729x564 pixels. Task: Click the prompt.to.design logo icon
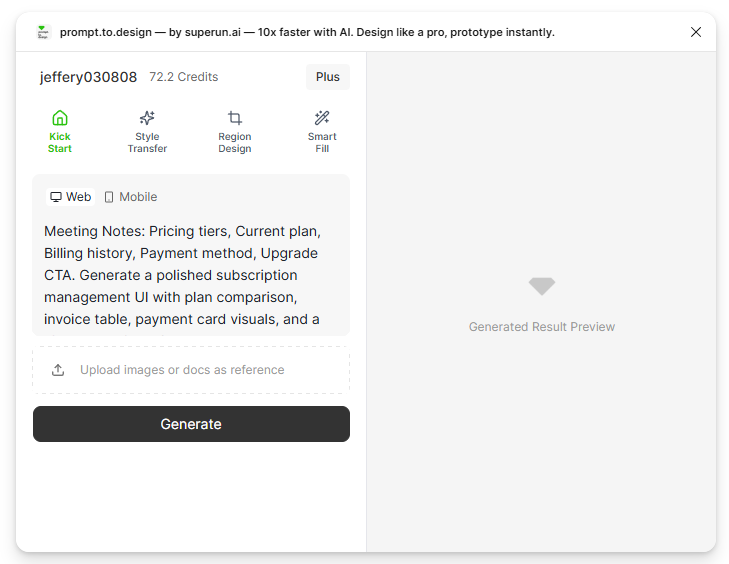(43, 32)
